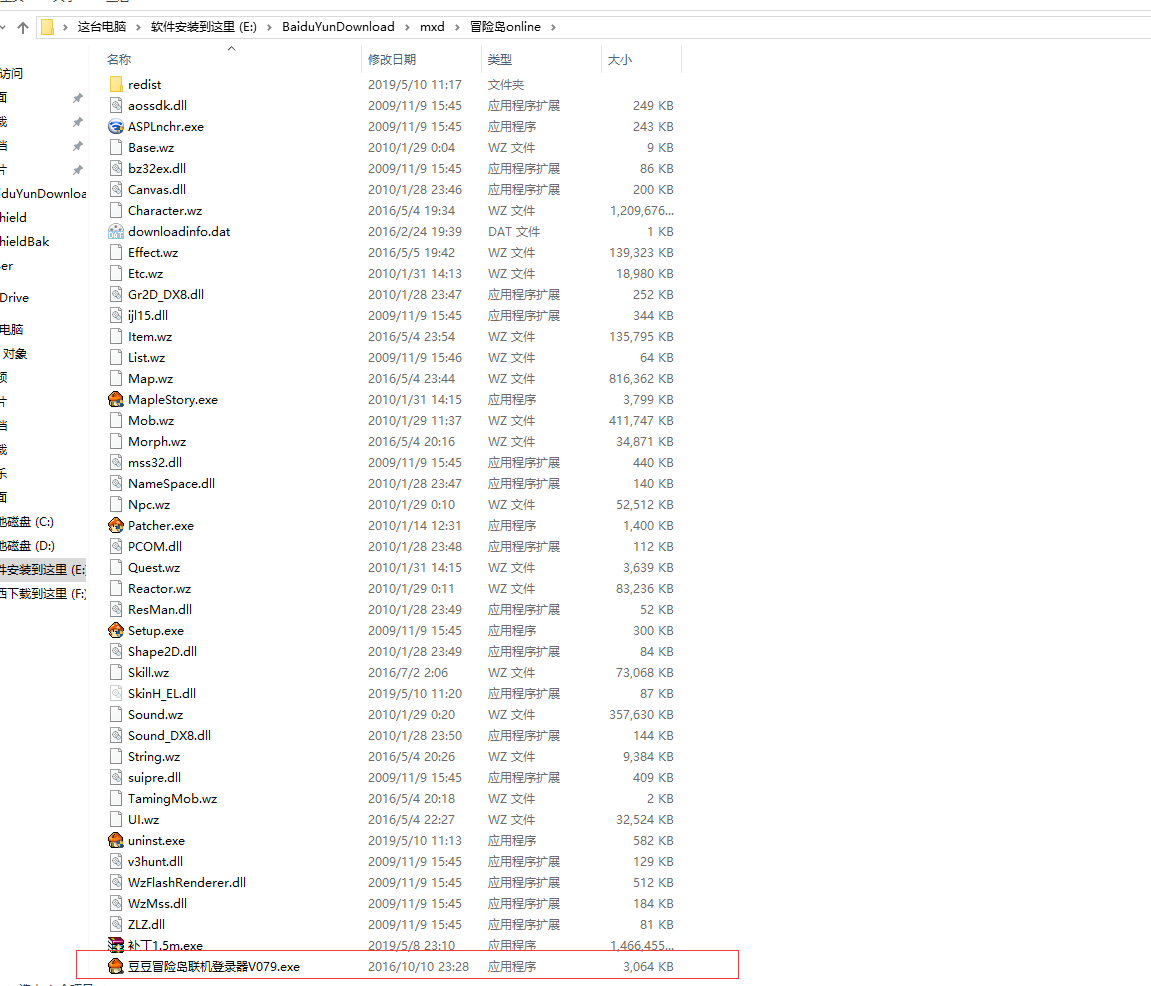Click the Map.wz file icon
Viewport: 1151px width, 986px height.
[x=115, y=378]
